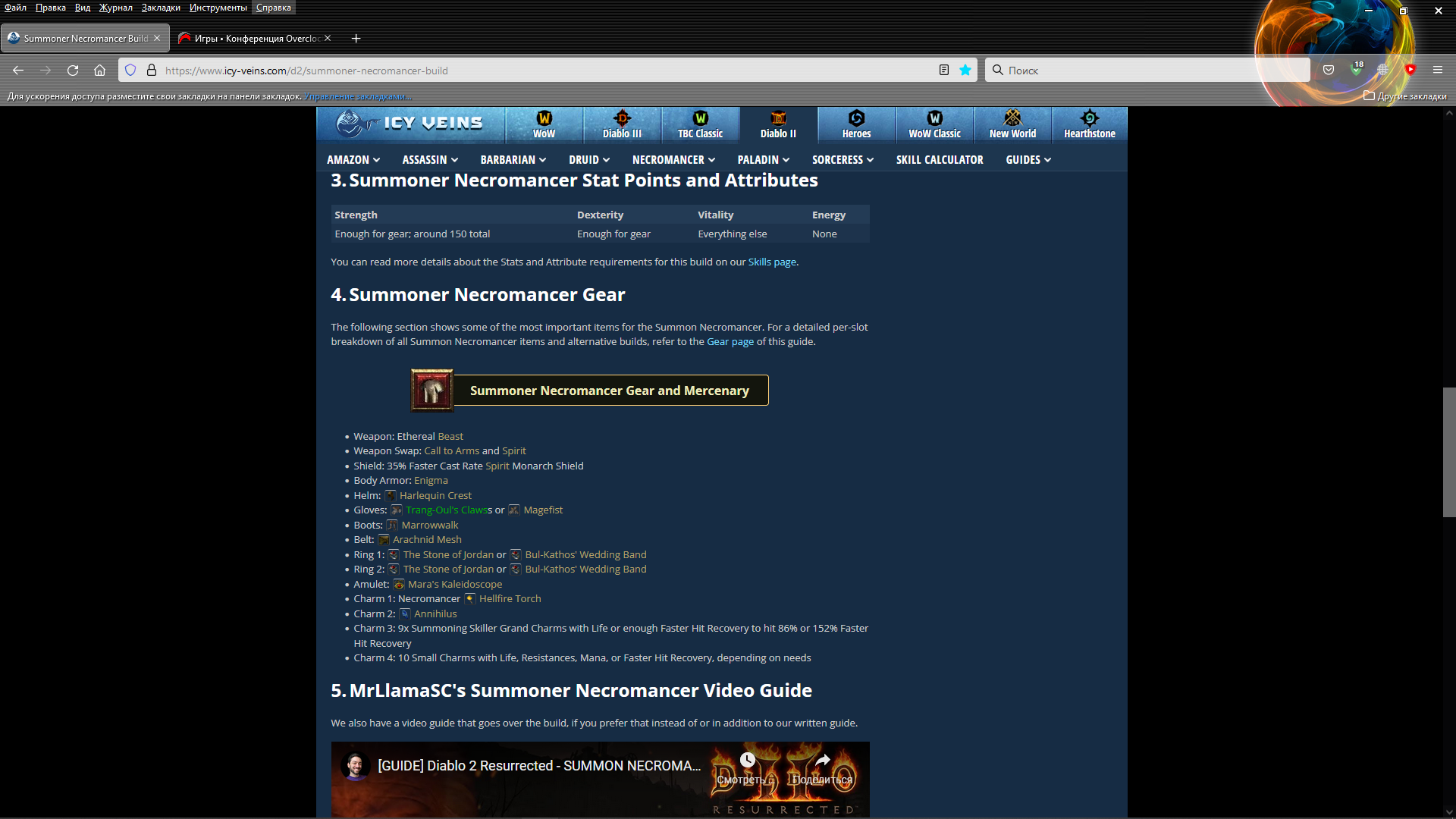Expand the Barbarian dropdown menu
The image size is (1456, 819).
point(513,160)
